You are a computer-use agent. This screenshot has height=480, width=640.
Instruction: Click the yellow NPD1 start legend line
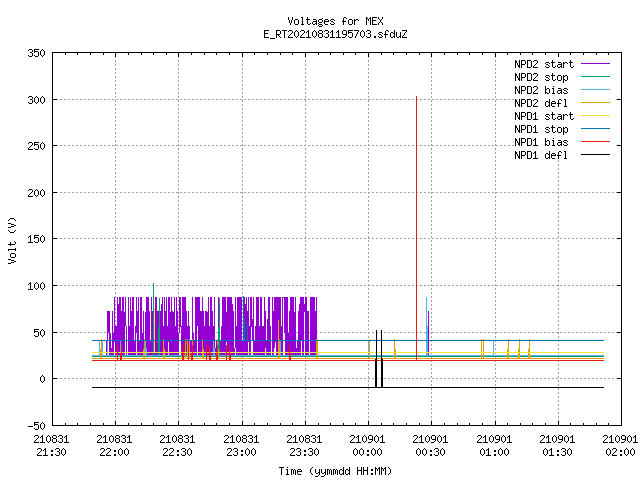(x=596, y=116)
